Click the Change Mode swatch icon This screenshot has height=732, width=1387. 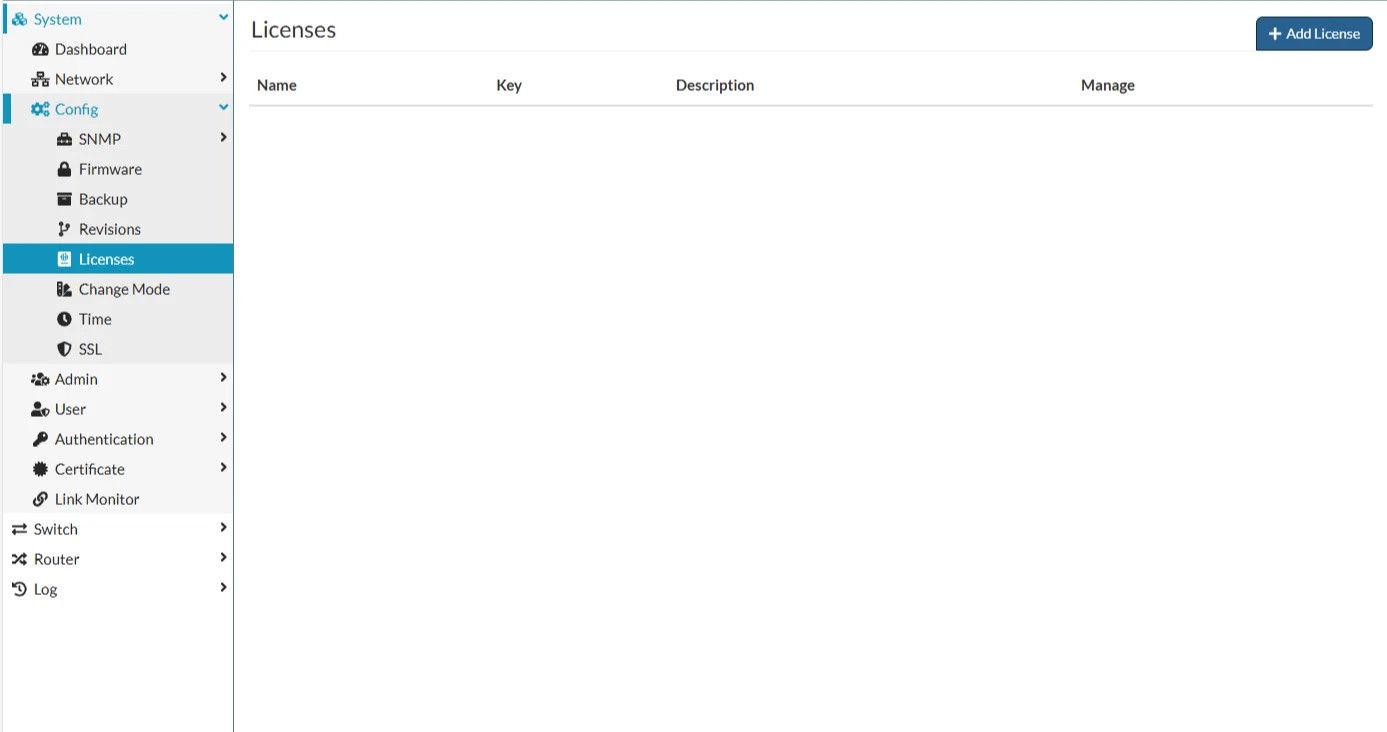click(x=64, y=289)
